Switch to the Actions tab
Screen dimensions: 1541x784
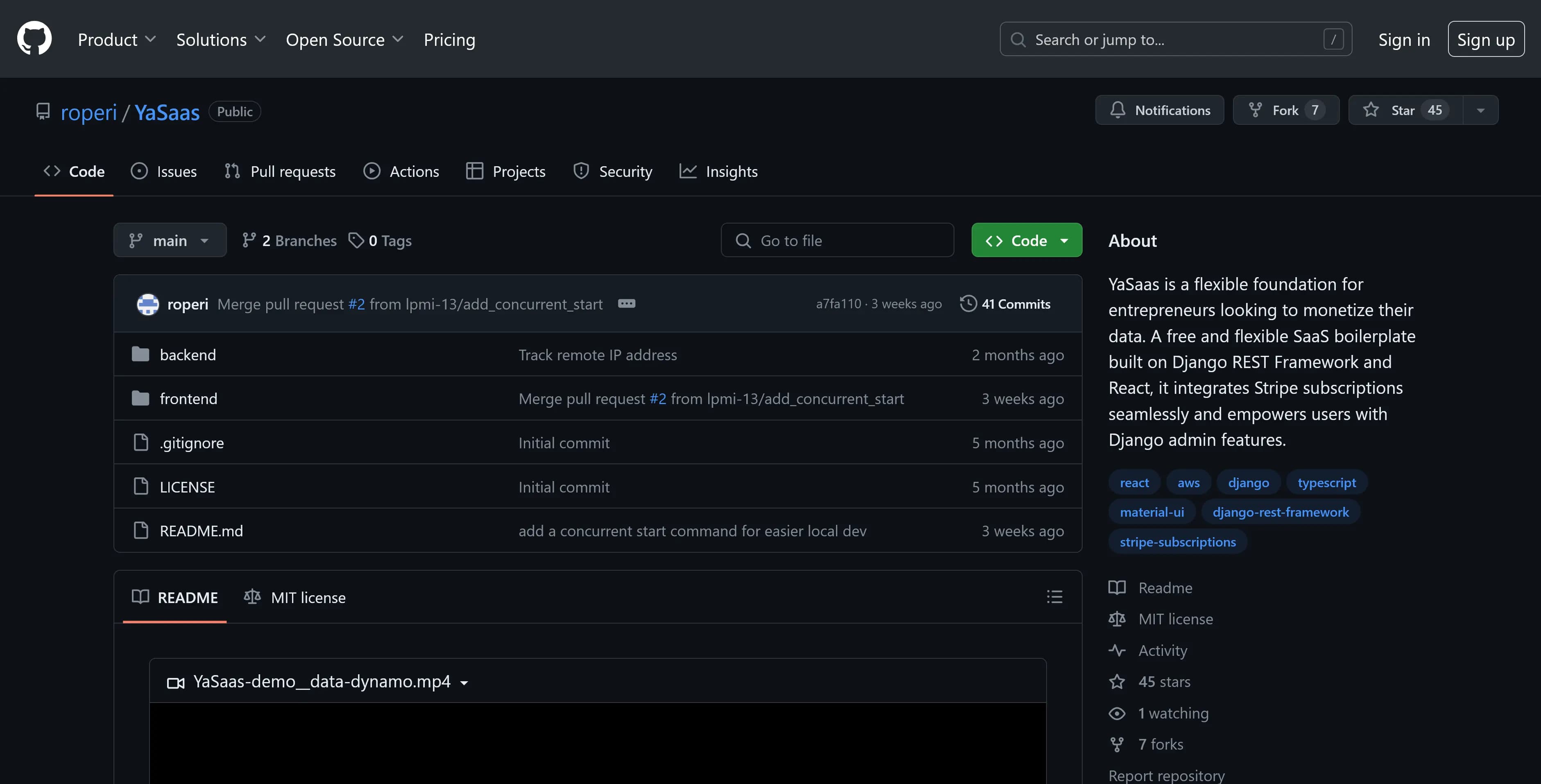click(401, 171)
